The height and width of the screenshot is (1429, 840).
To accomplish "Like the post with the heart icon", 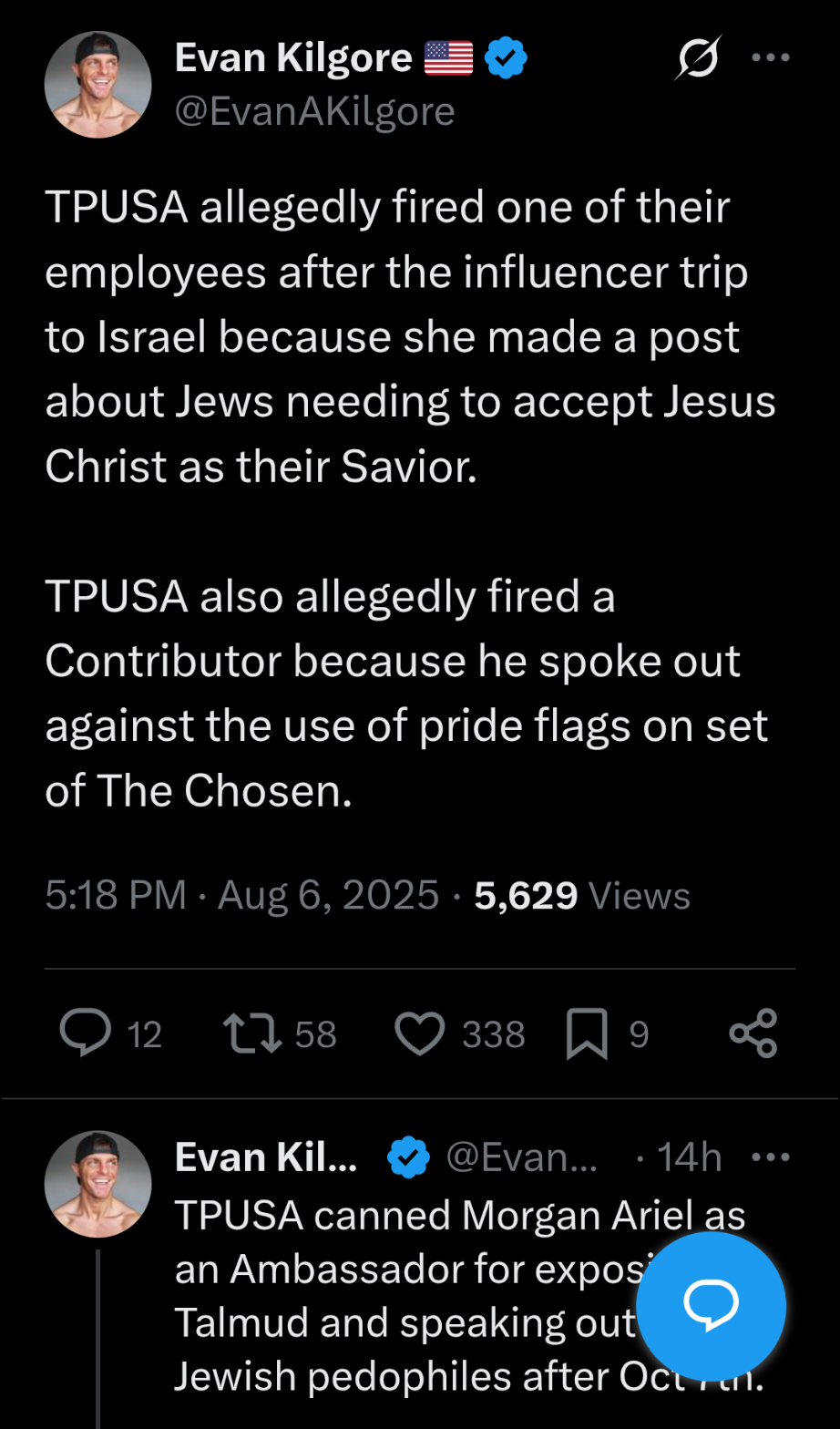I will (x=420, y=1033).
